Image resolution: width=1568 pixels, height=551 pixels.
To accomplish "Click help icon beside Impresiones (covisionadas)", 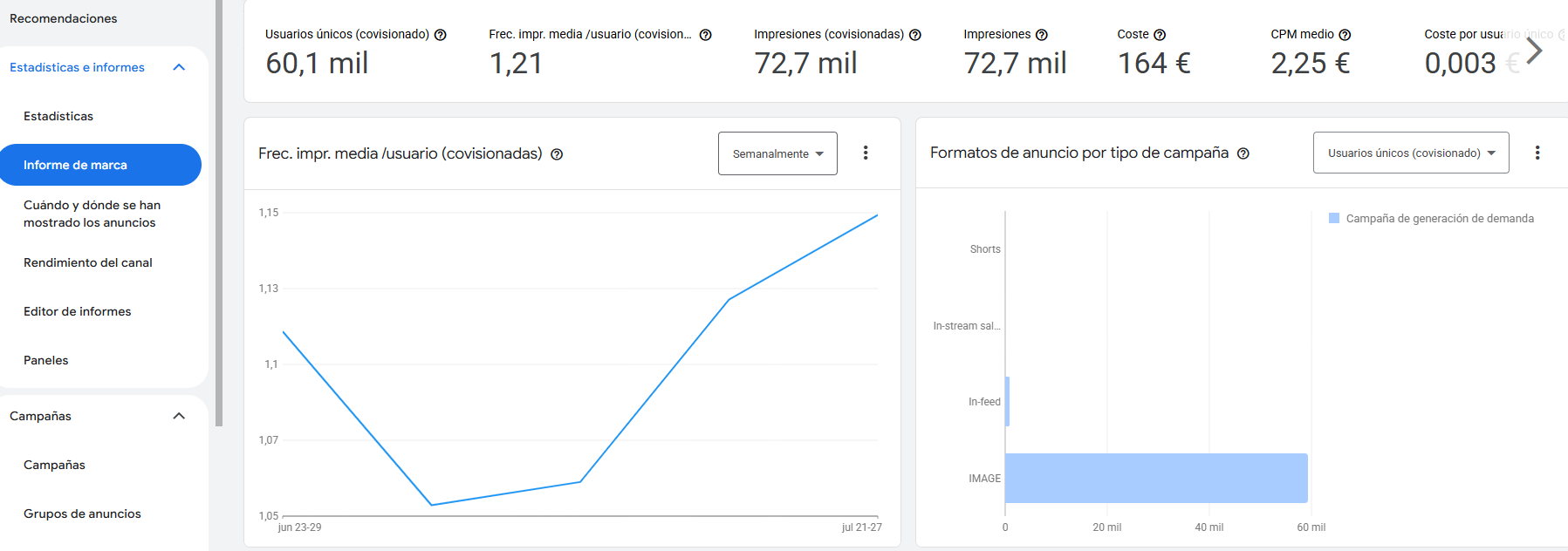I will (915, 35).
